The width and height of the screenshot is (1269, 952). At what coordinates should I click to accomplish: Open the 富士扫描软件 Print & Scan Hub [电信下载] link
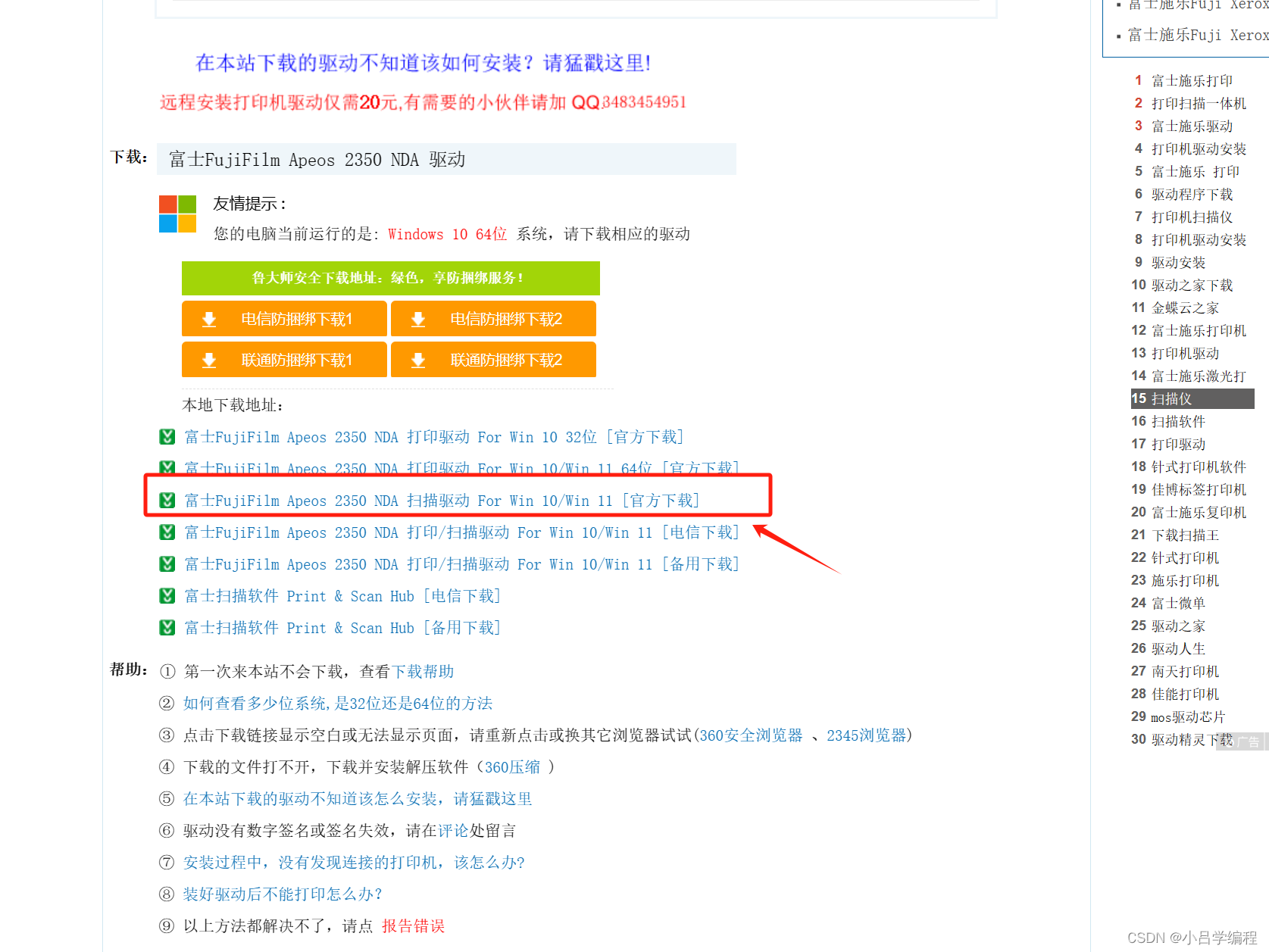click(342, 596)
